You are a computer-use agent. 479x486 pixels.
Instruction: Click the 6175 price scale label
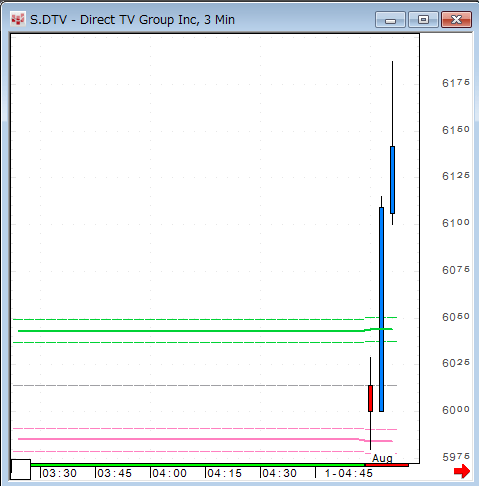(x=456, y=83)
